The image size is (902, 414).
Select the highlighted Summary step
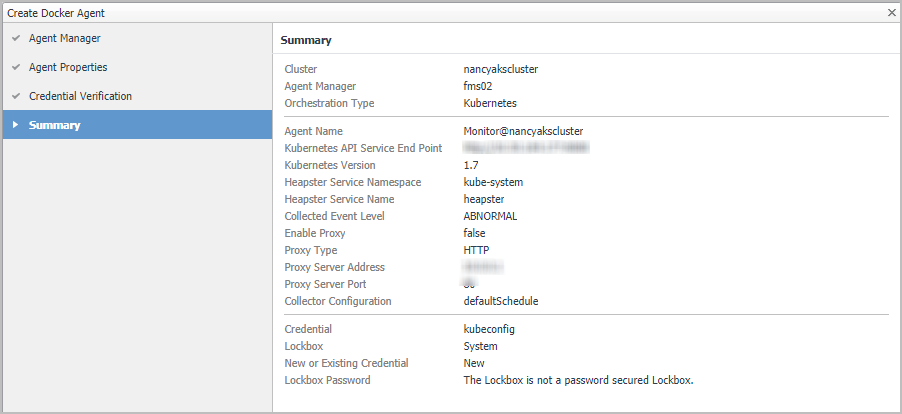(55, 125)
